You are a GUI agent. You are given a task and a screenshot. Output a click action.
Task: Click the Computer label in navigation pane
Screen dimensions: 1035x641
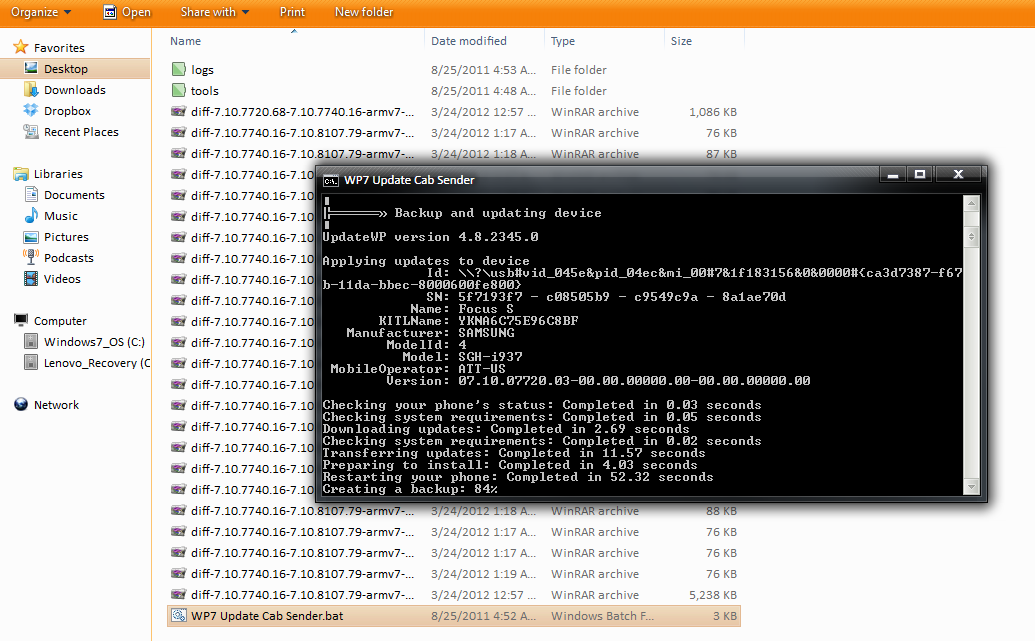[x=60, y=321]
